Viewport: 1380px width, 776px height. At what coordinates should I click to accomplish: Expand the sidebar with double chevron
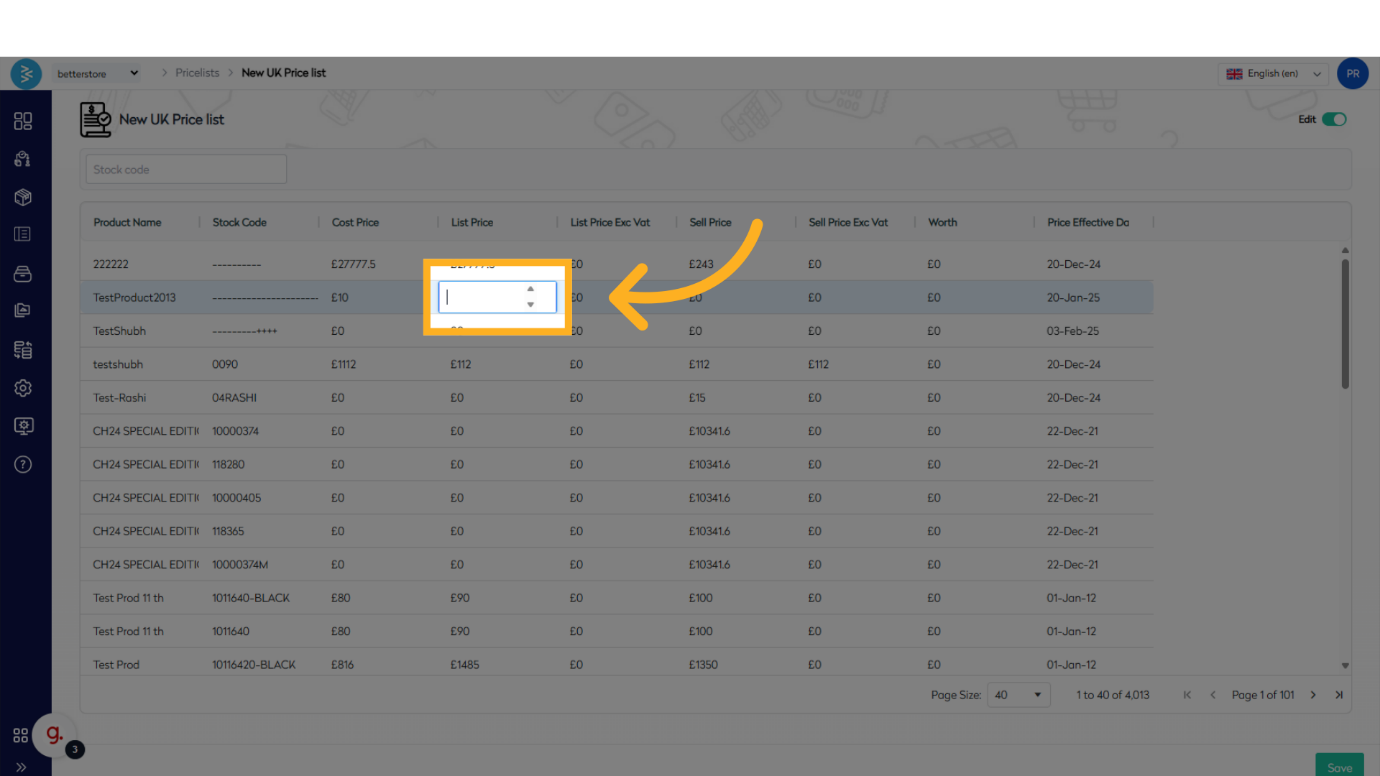click(21, 767)
